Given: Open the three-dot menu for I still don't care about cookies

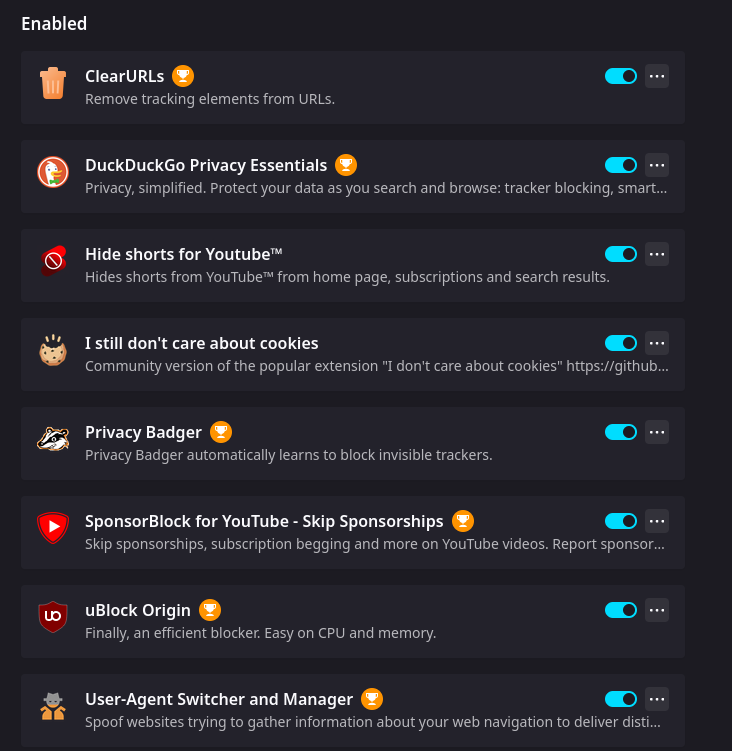Looking at the screenshot, I should (x=657, y=343).
